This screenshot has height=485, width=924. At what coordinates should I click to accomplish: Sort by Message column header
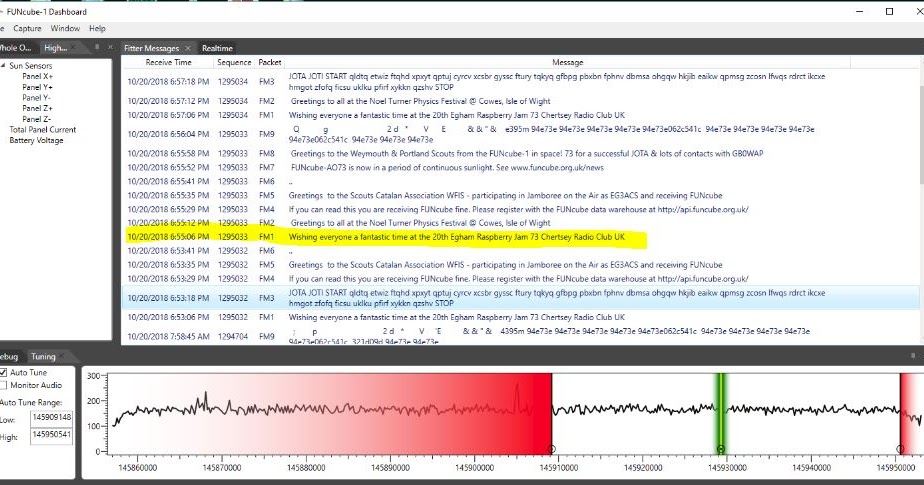pyautogui.click(x=567, y=62)
